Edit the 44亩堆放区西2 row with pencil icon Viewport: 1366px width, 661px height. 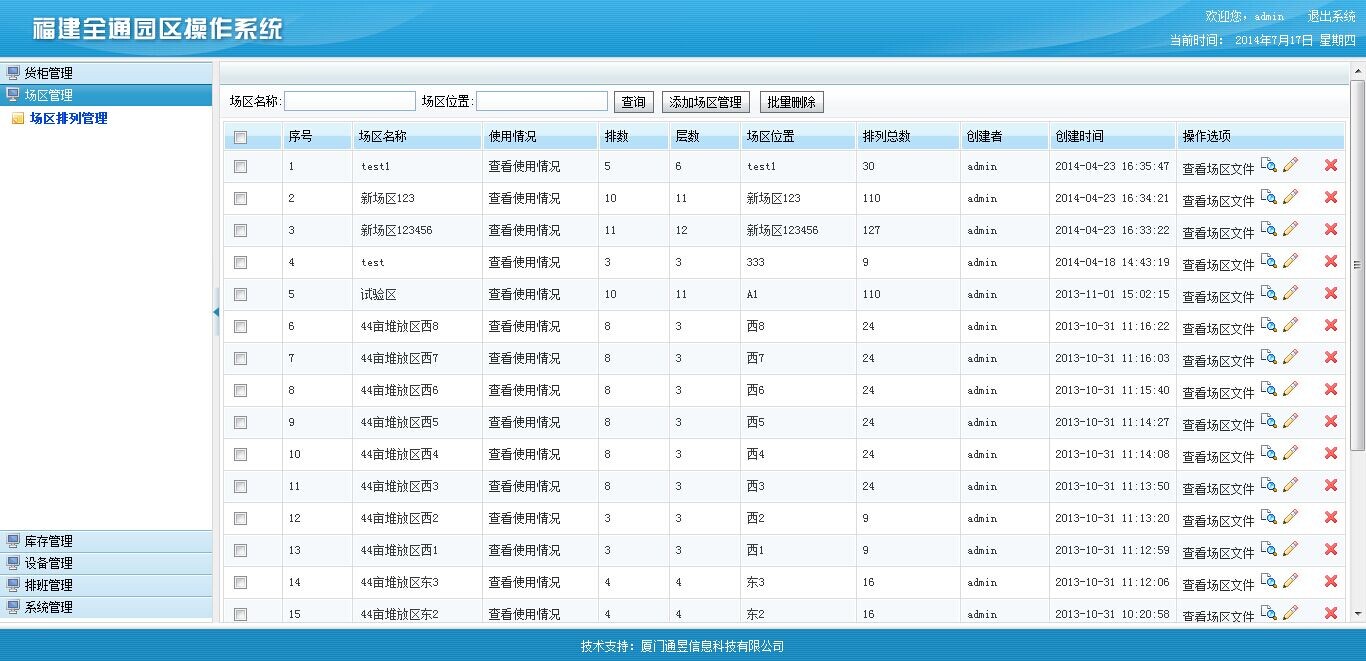coord(1290,518)
